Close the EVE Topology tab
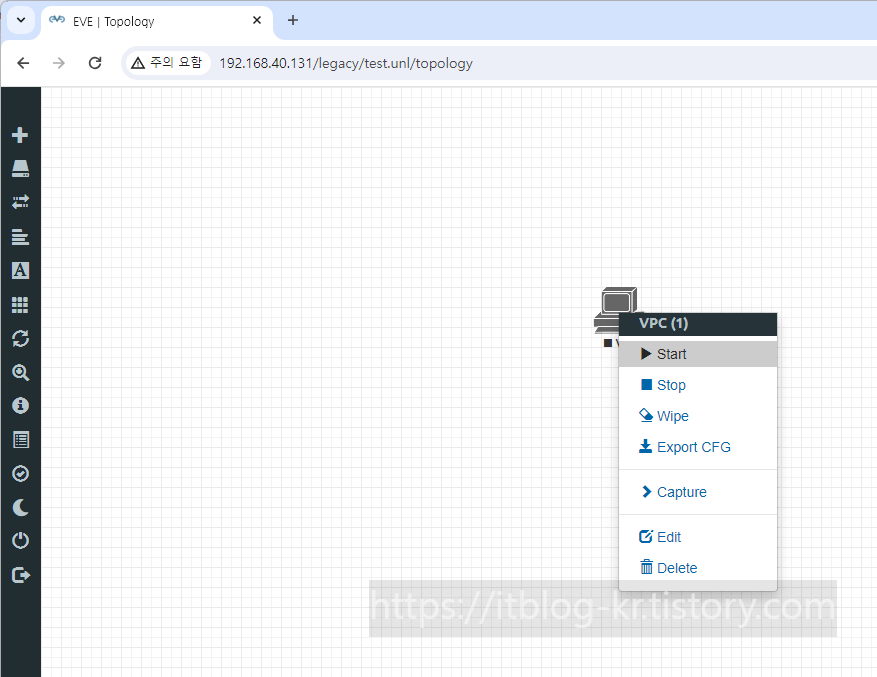 pyautogui.click(x=257, y=20)
